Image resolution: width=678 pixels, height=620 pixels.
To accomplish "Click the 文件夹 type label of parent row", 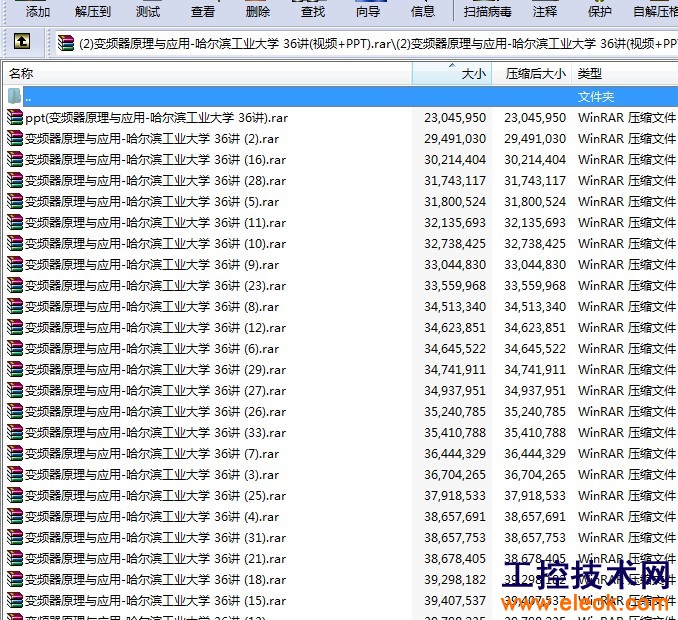I will click(x=595, y=96).
